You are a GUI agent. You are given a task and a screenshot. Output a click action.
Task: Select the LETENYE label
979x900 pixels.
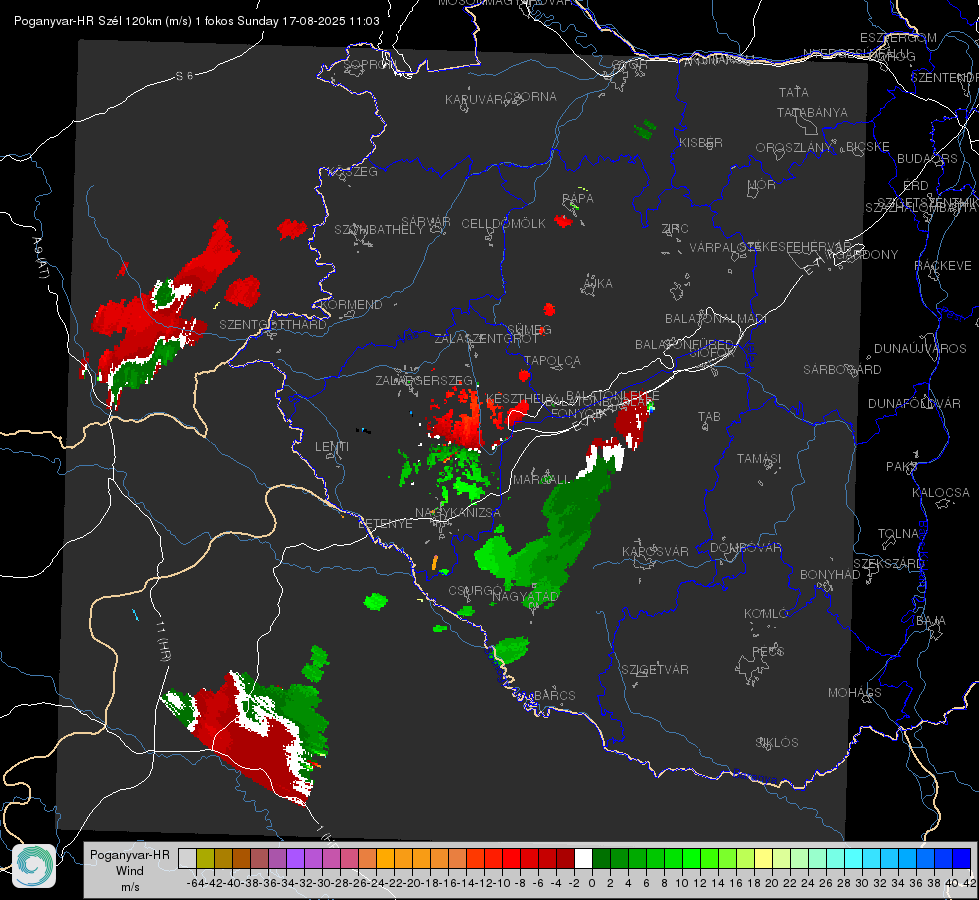(385, 524)
